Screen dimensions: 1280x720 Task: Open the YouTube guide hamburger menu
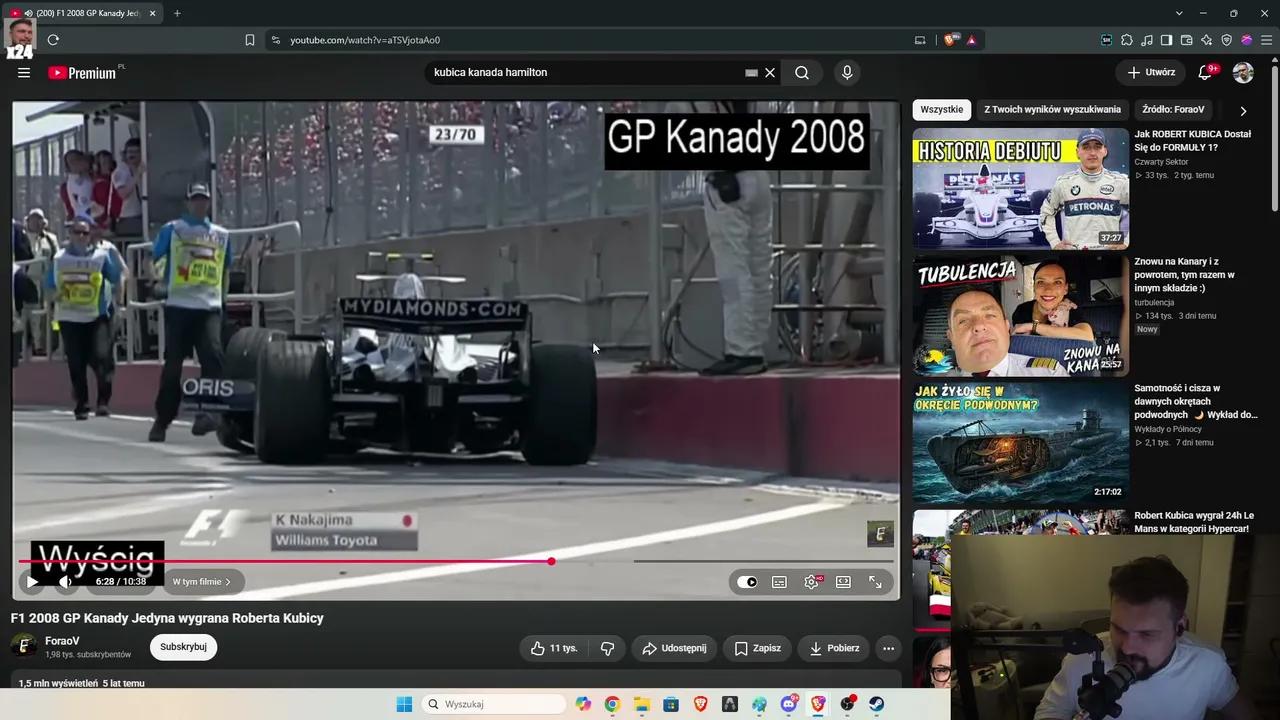[x=24, y=72]
